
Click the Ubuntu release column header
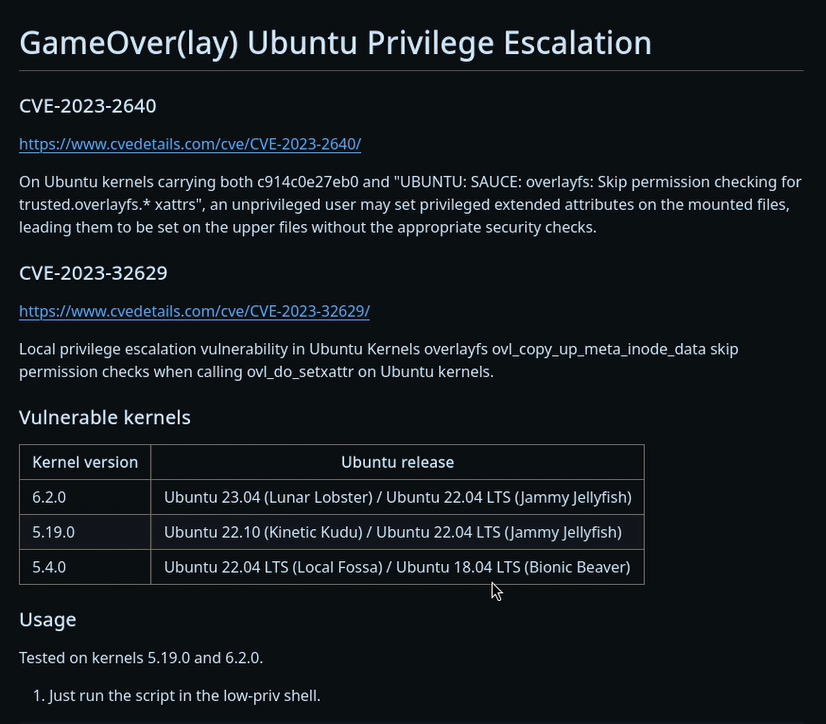pyautogui.click(x=398, y=462)
